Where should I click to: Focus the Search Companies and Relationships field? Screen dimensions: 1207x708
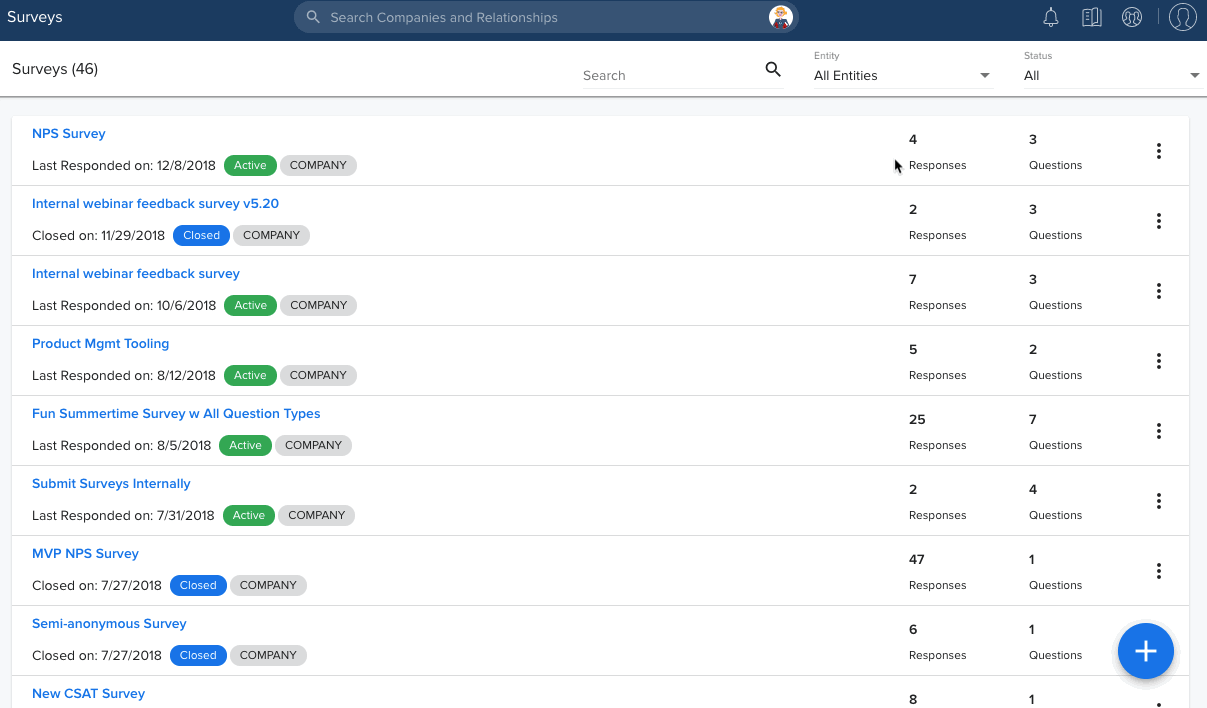tap(545, 17)
